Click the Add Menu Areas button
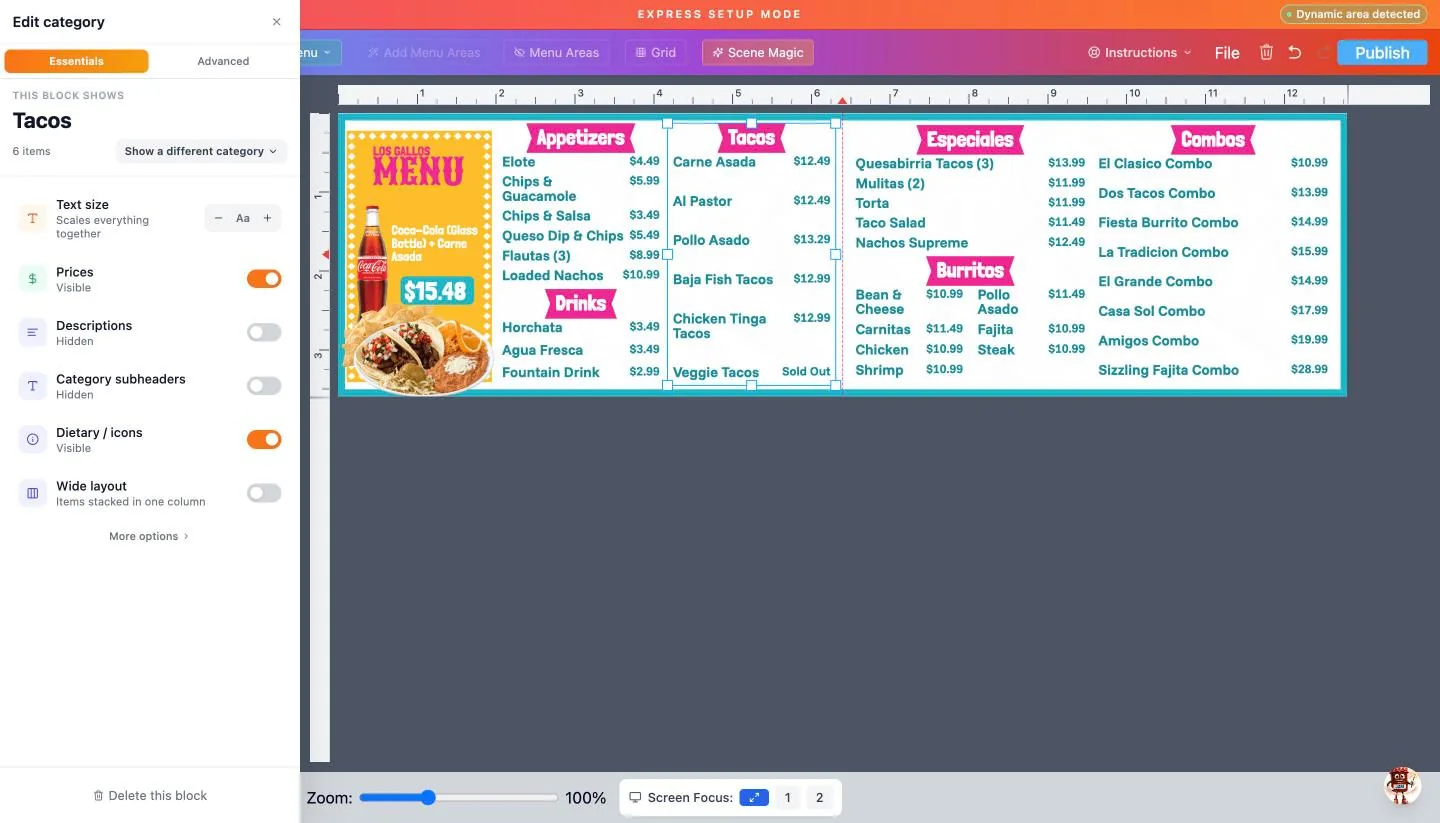The image size is (1440, 823). pos(424,53)
